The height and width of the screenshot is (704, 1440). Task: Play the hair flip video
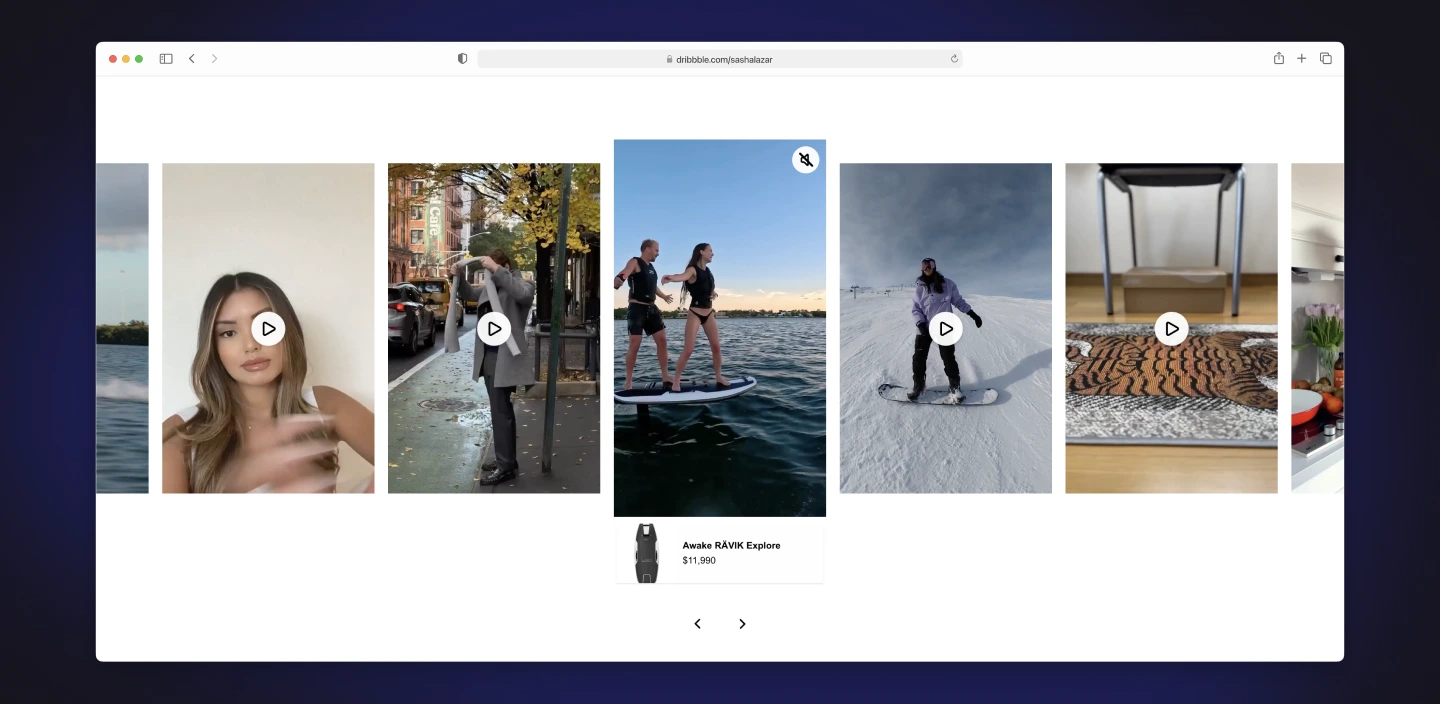pos(267,328)
